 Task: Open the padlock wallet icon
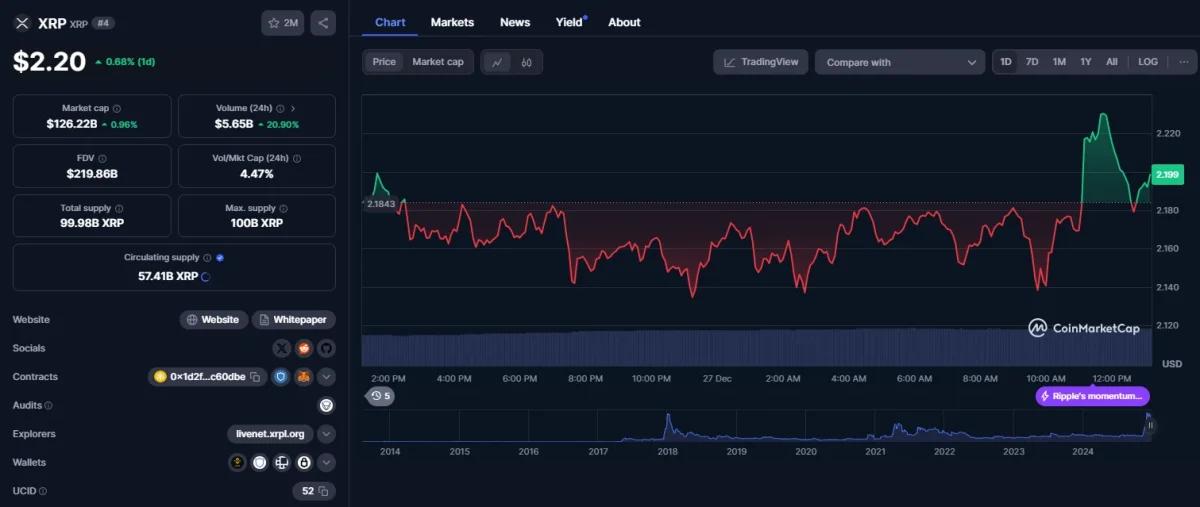[303, 463]
